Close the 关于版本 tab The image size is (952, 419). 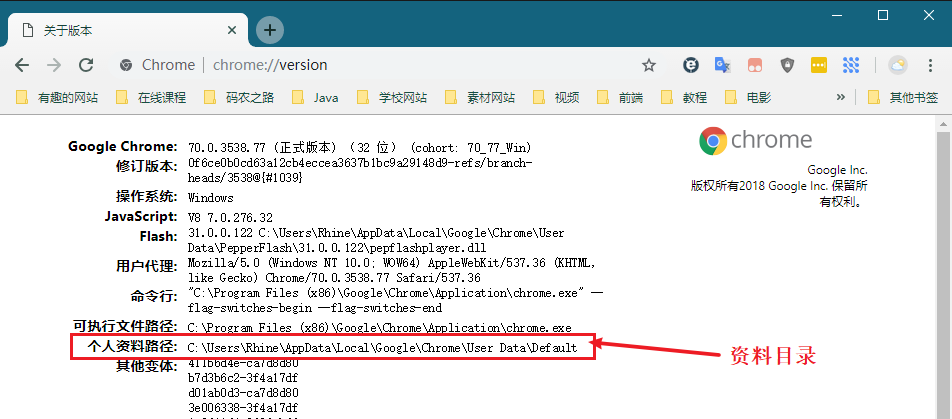[232, 30]
